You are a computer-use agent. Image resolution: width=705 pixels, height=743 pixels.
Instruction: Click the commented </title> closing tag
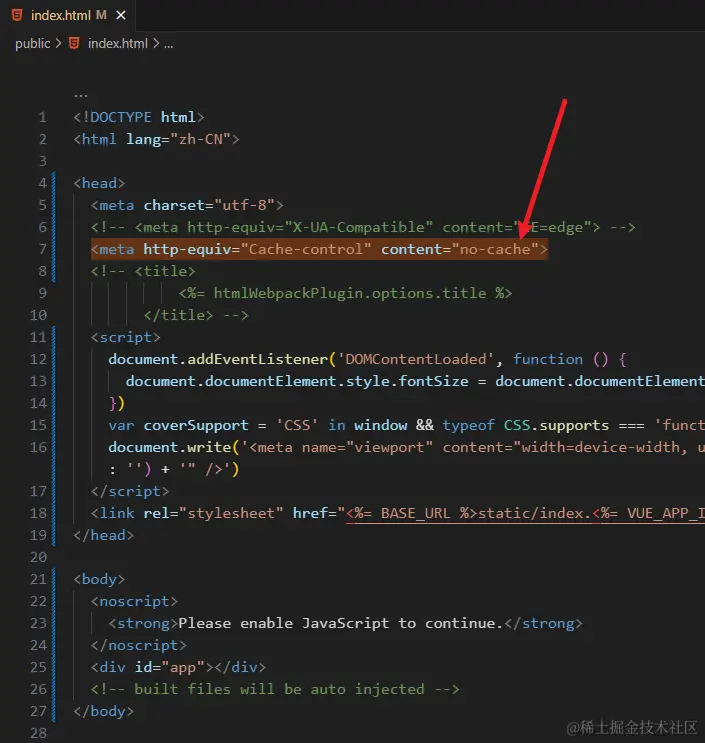click(x=178, y=315)
